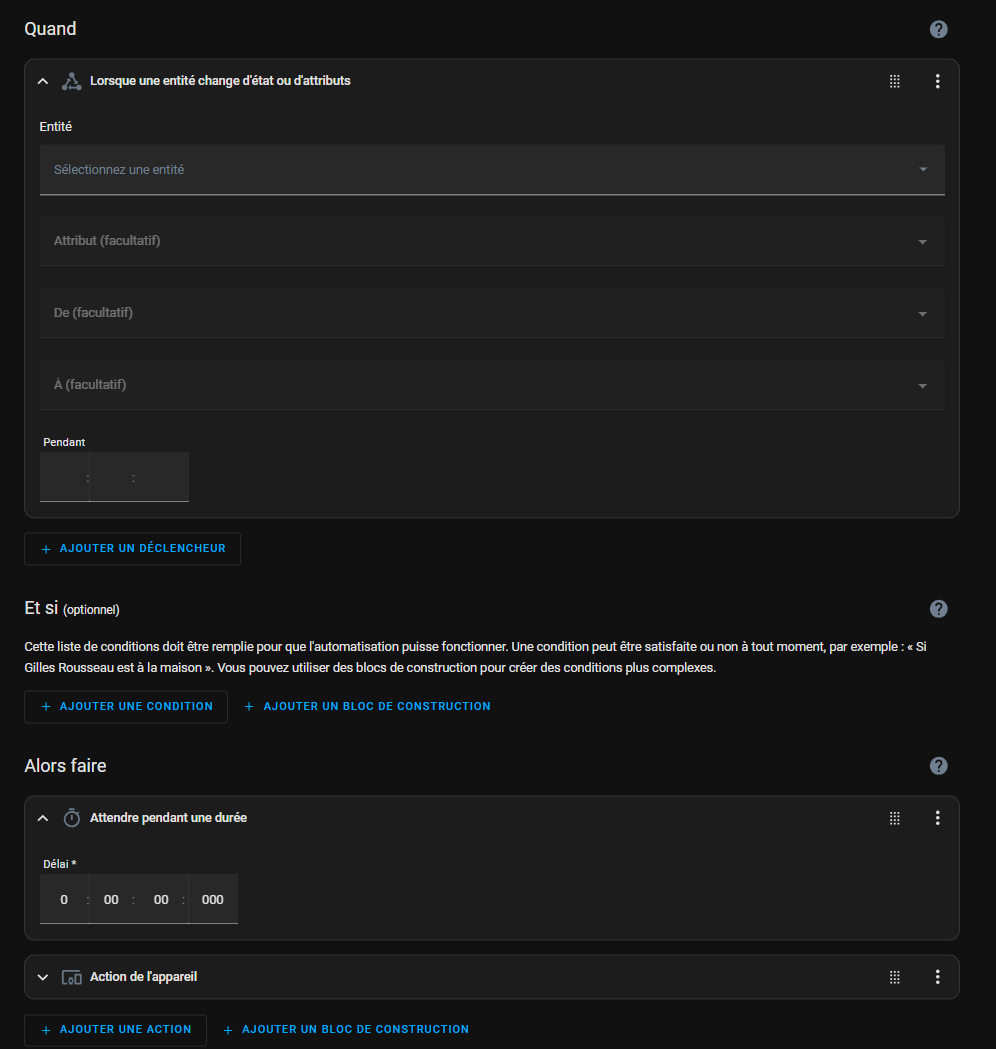Click Ajouter une action button

pos(115,1029)
